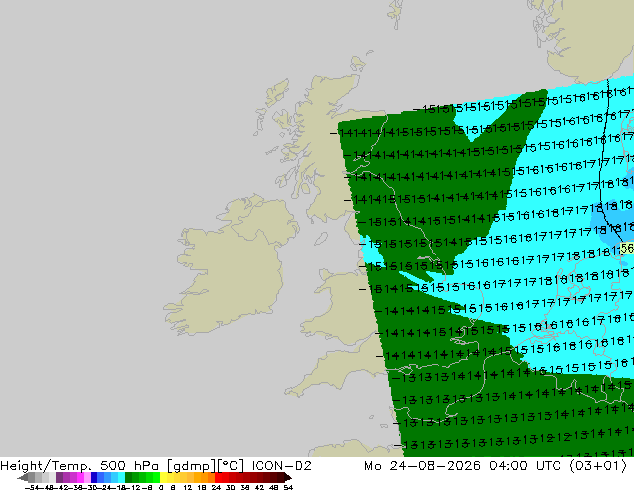Click the 'Height/Temp.' title text
Image resolution: width=634 pixels, height=490 pixels.
[x=48, y=466]
